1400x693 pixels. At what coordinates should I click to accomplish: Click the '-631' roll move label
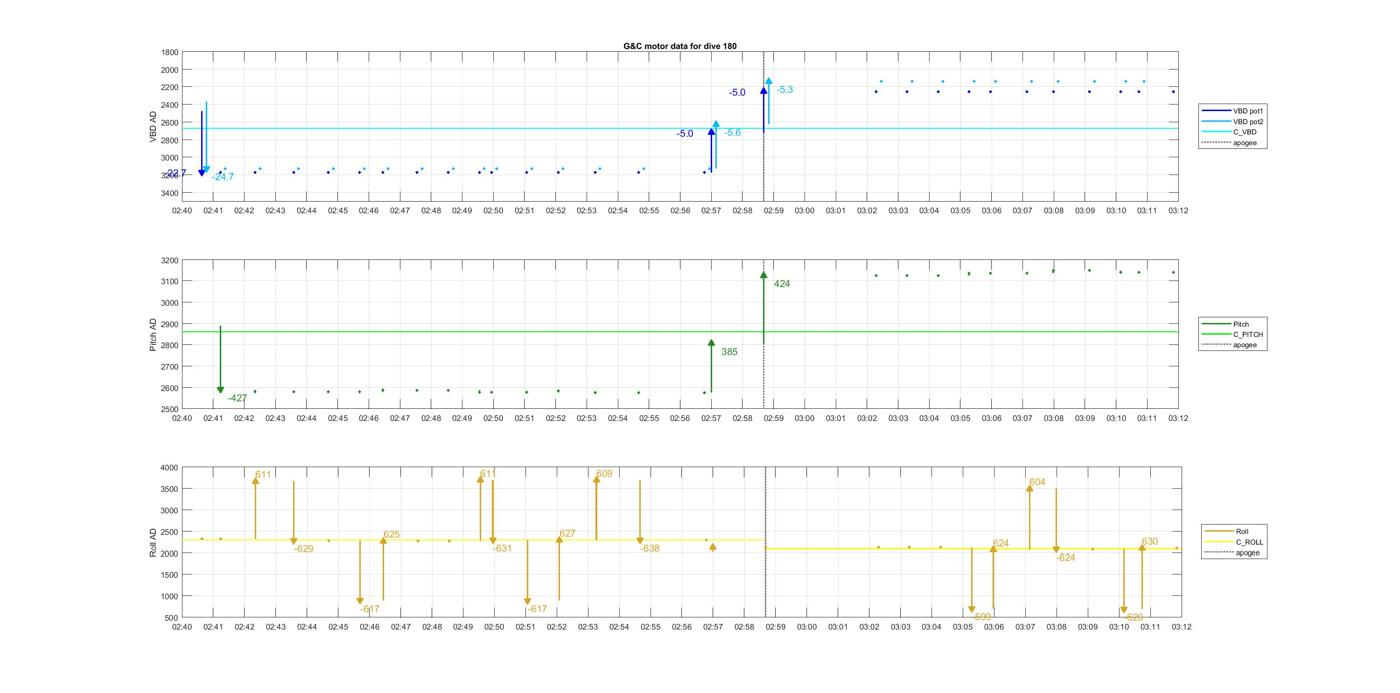[x=503, y=548]
